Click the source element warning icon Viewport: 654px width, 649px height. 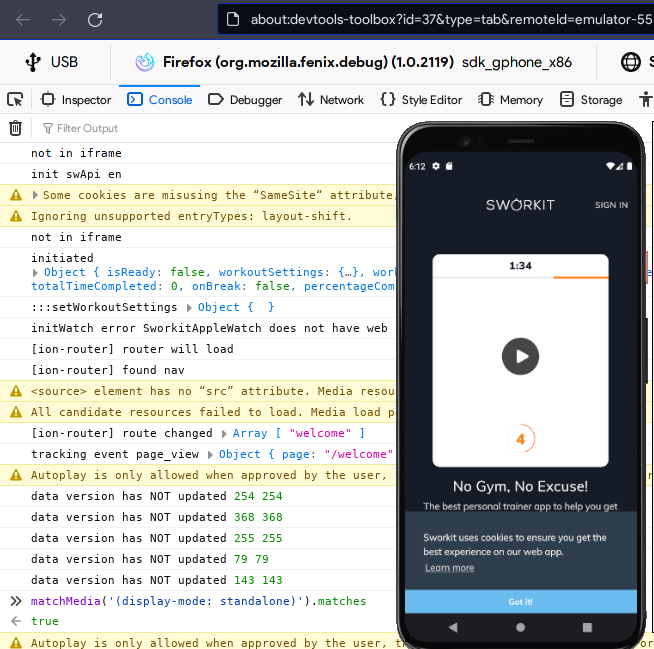click(16, 391)
